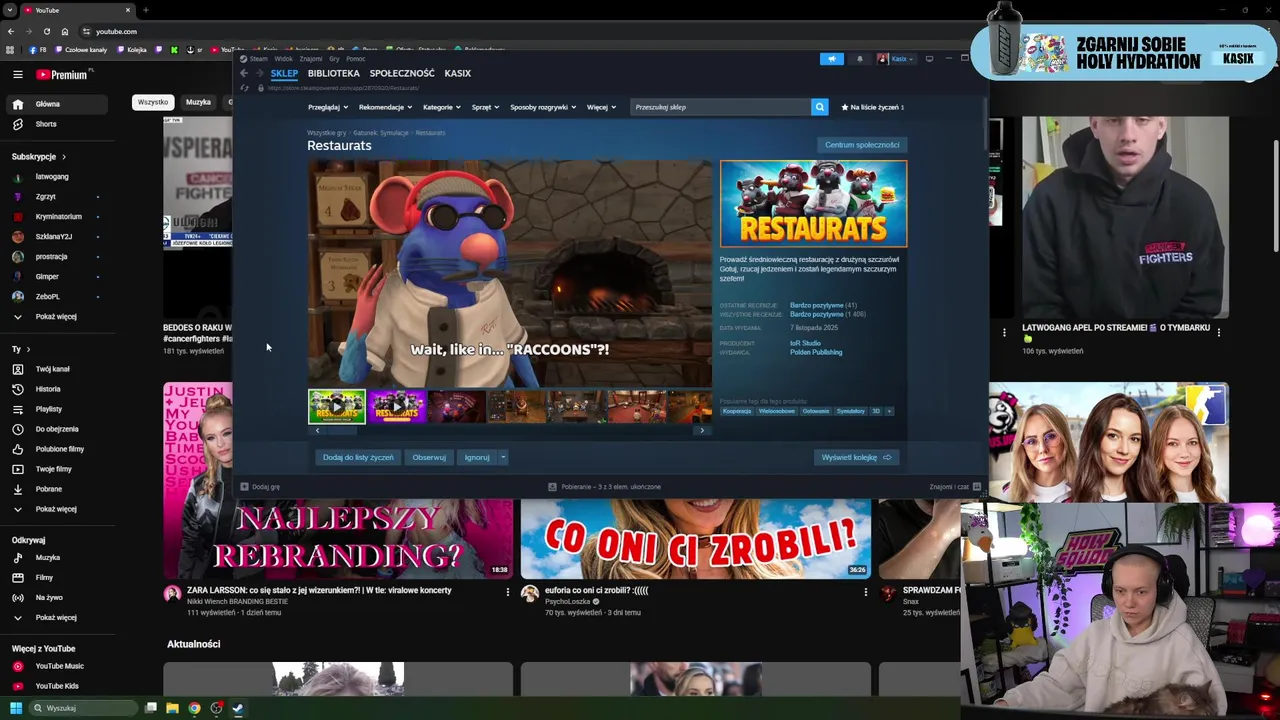1280x720 pixels.
Task: Click the YouTube Premium logo
Action: tap(64, 74)
